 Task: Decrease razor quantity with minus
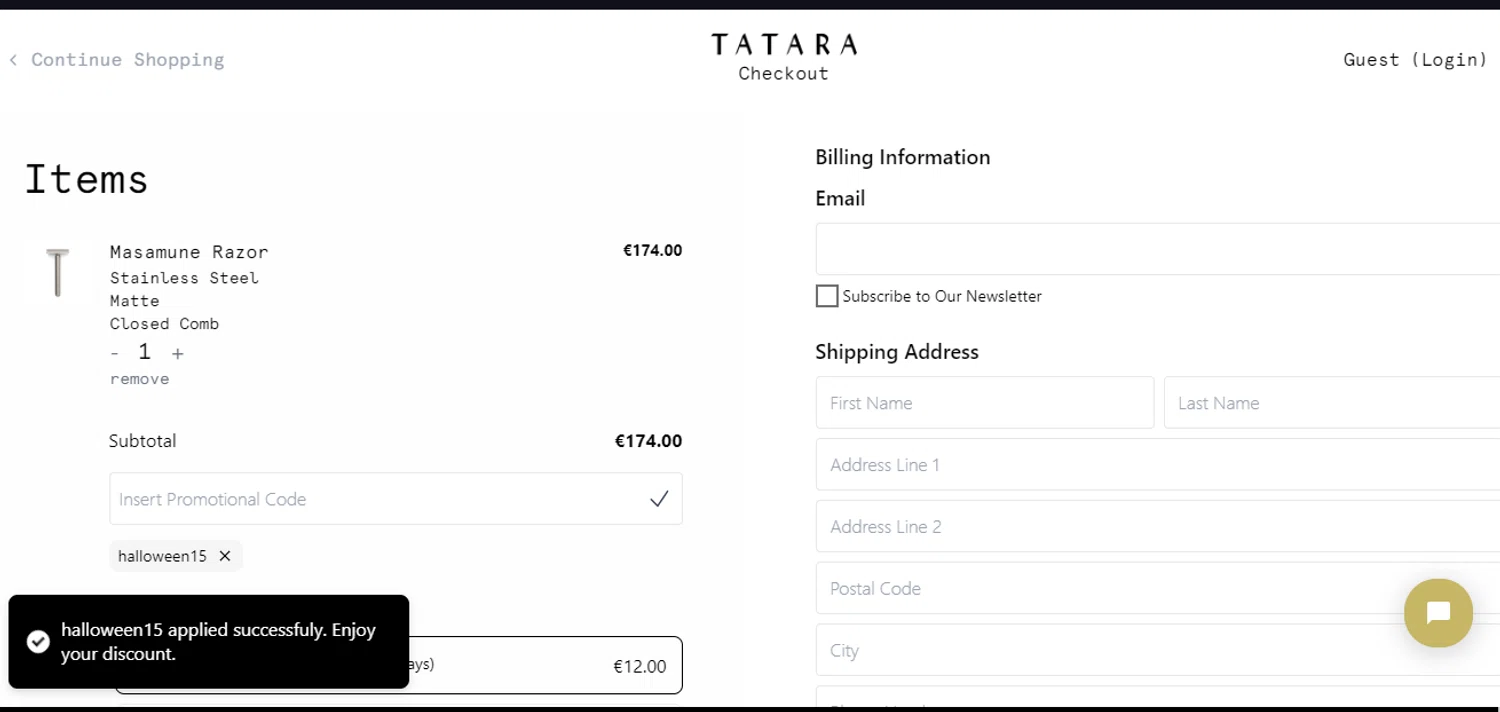tap(115, 353)
